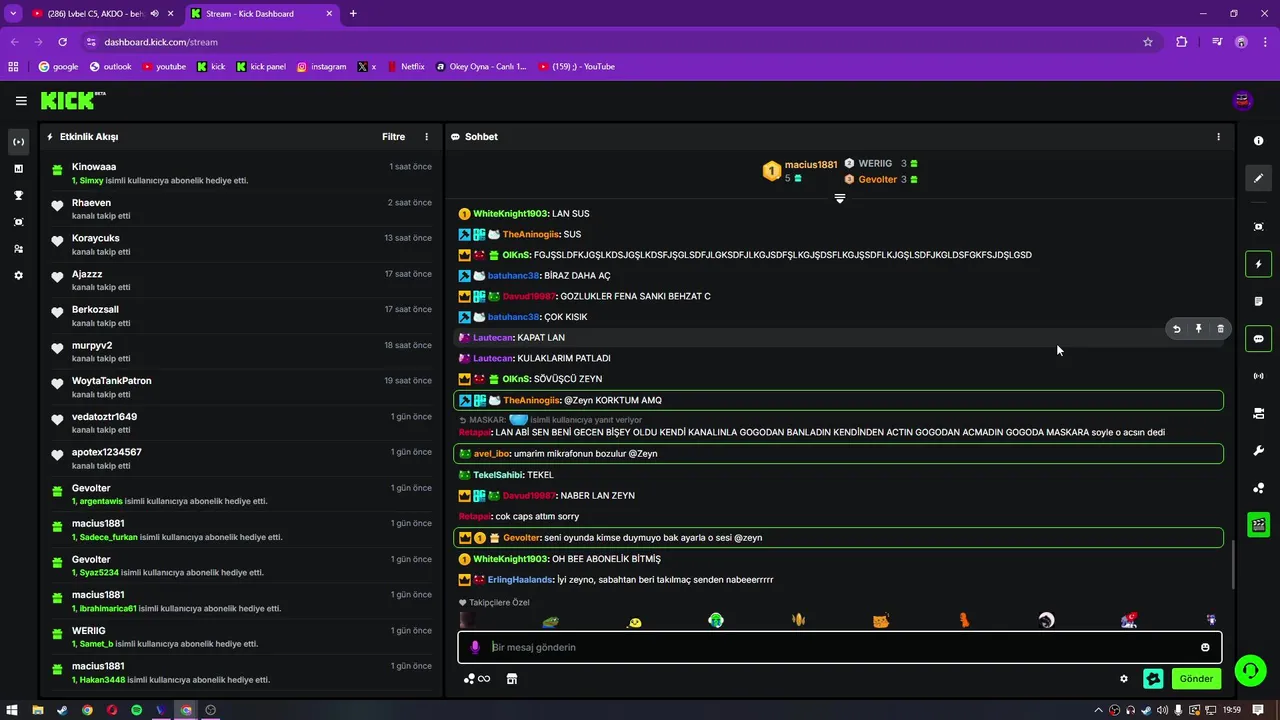Click the argentawls gifted user name
Viewport: 1280px width, 720px height.
[x=101, y=502]
